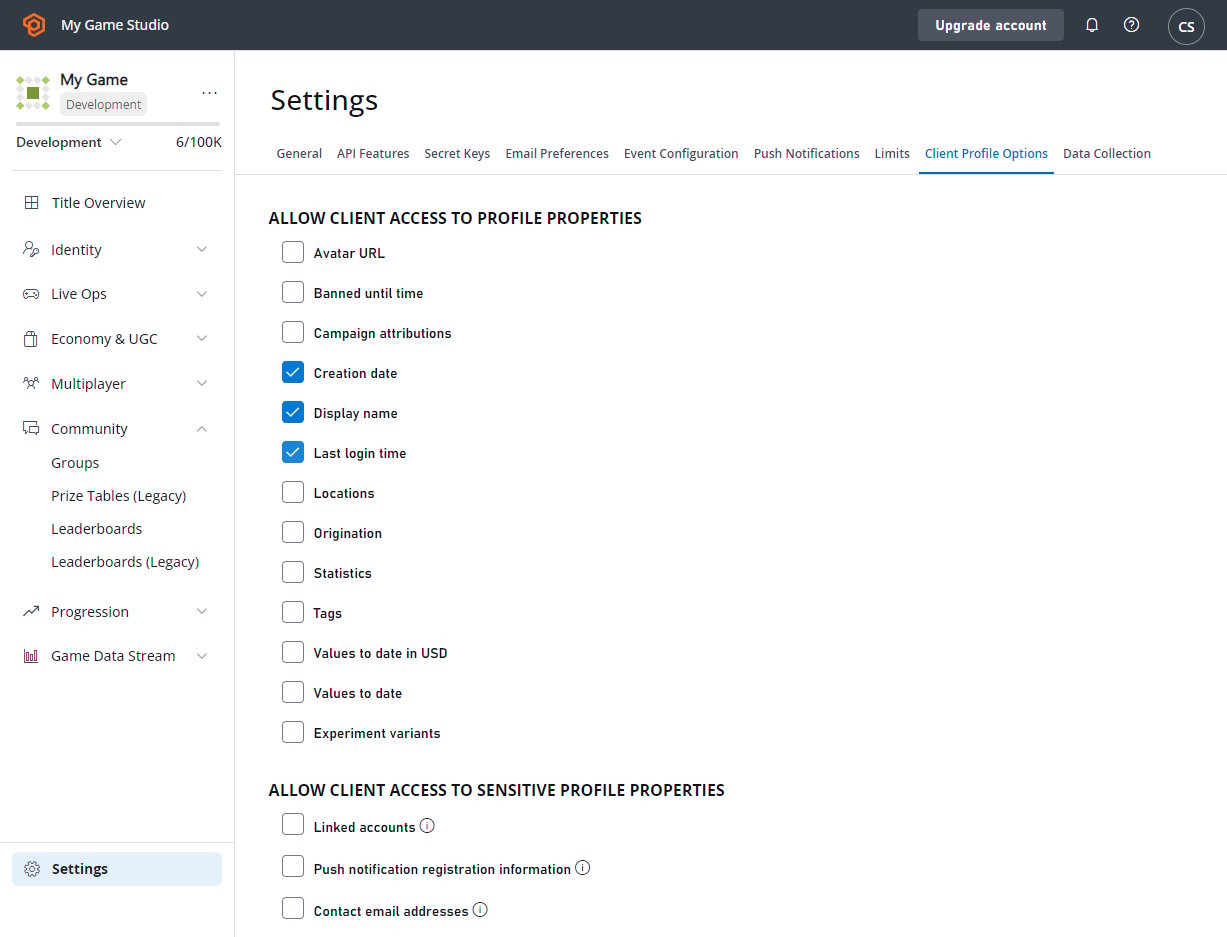Open the Push Notifications tab
Screen dimensions: 1227x937
tap(807, 154)
